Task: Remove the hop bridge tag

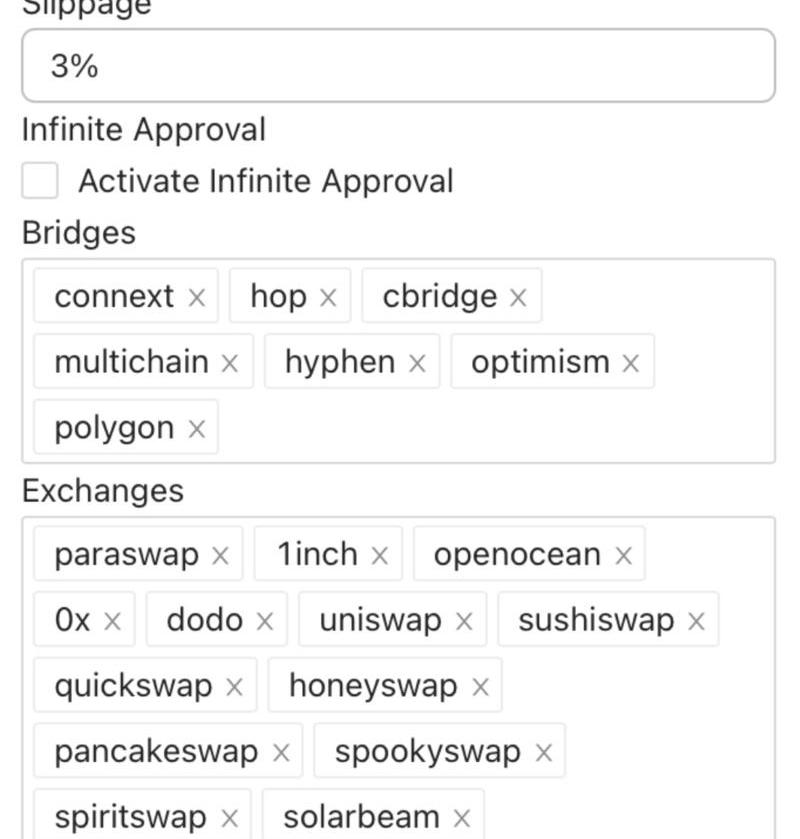Action: coord(328,297)
